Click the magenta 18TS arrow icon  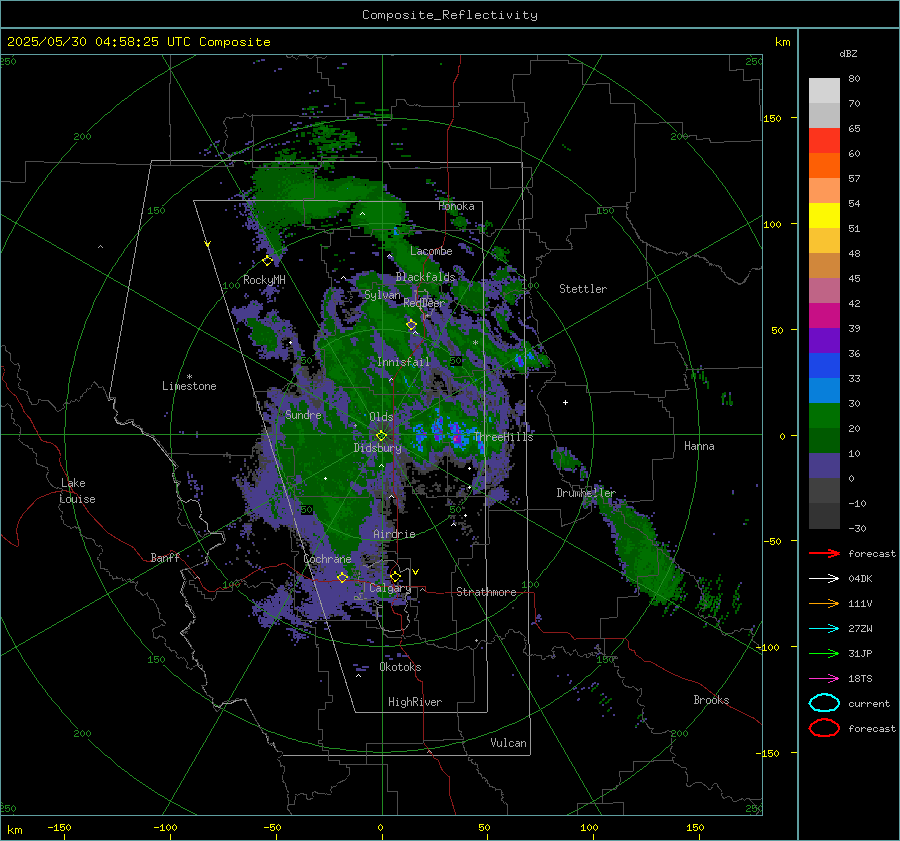(824, 679)
